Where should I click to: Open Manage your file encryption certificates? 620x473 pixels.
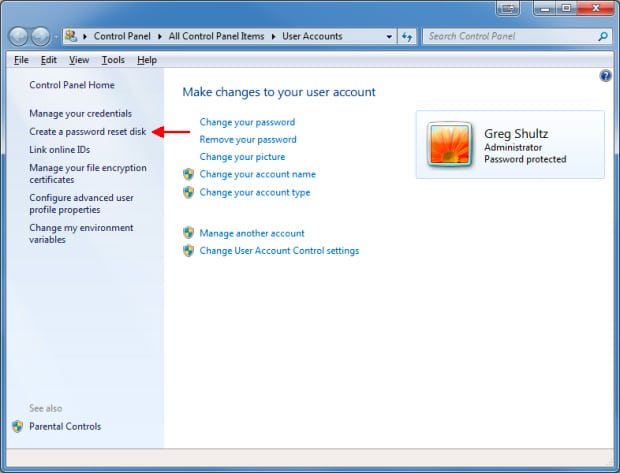[x=87, y=174]
